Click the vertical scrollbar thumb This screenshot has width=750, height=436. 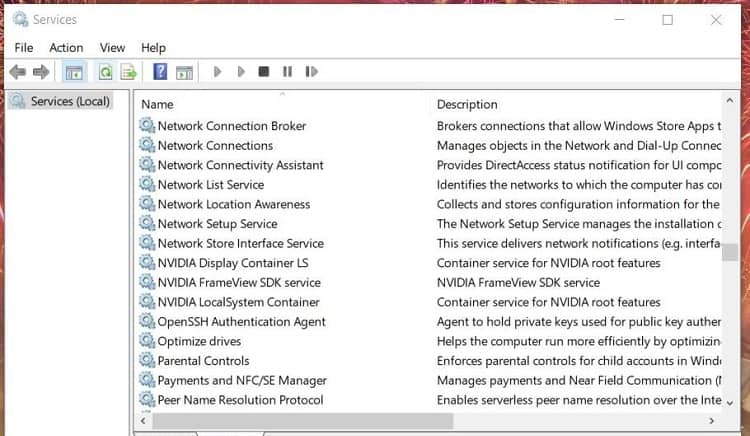729,252
